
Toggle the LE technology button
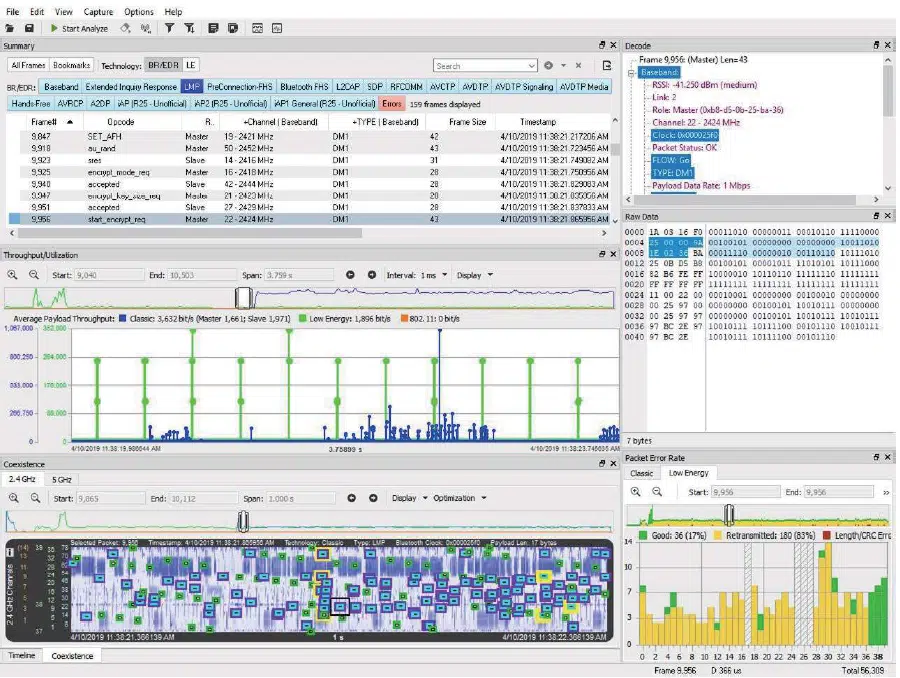[x=191, y=65]
